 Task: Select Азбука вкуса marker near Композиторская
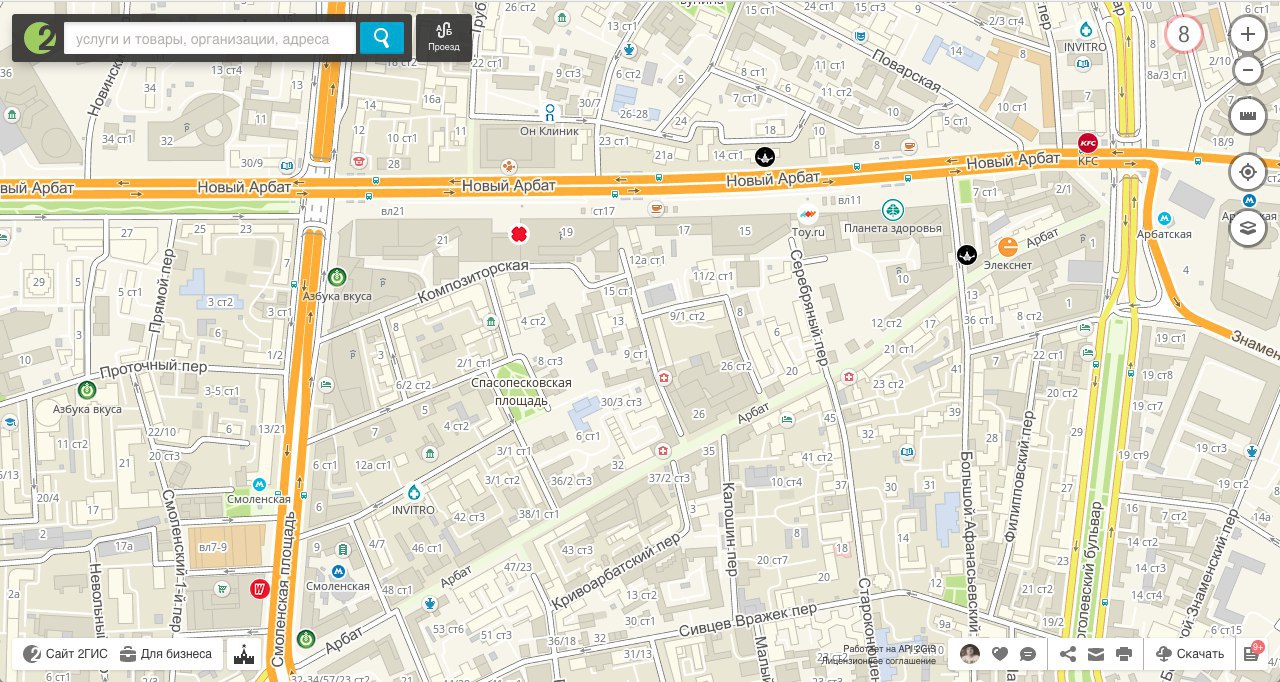[x=337, y=277]
